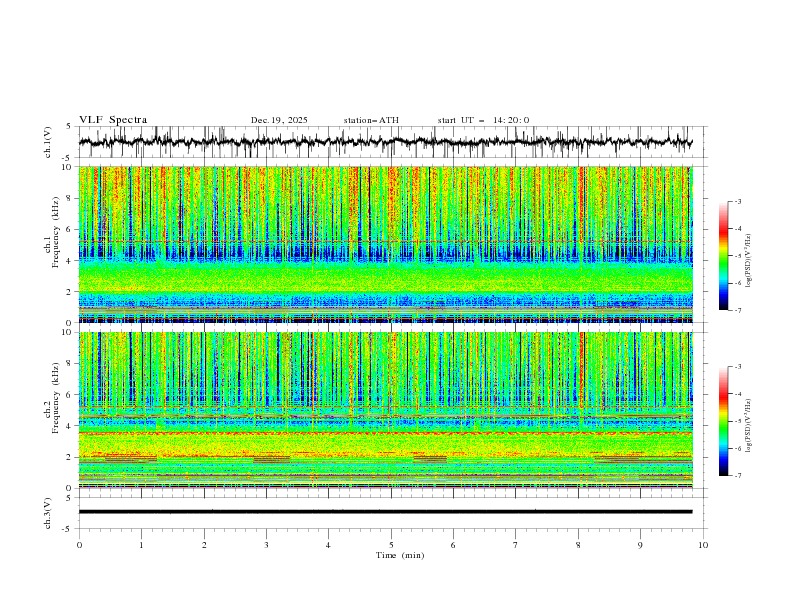Click the time axis tick label '0'

(x=79, y=545)
